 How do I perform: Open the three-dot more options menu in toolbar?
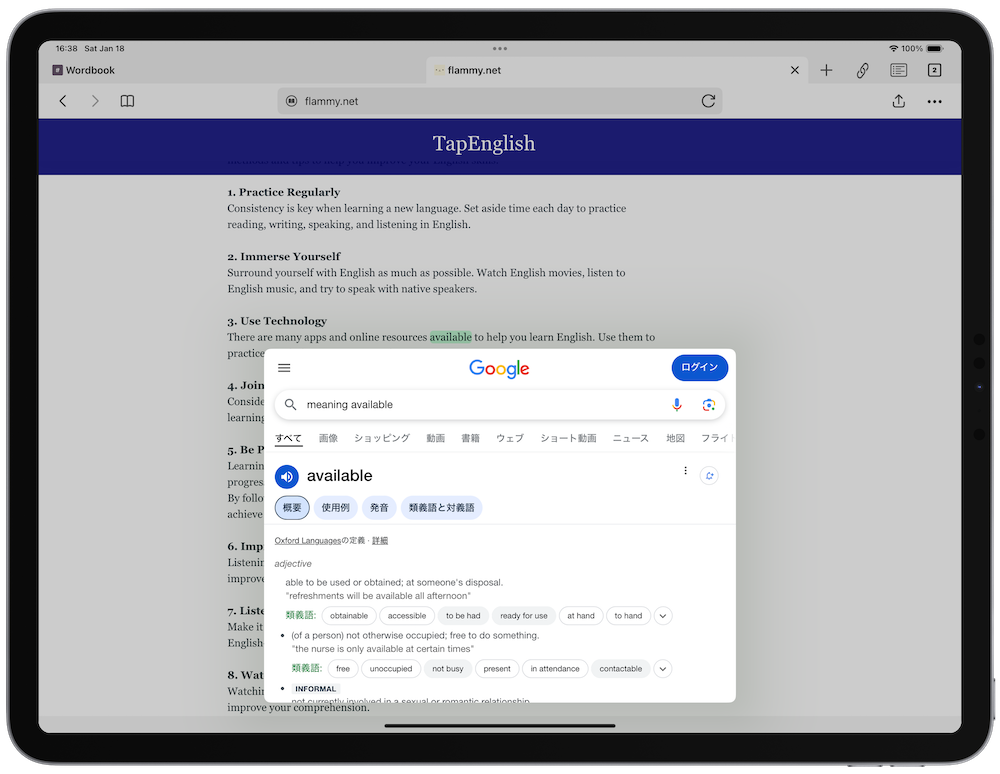934,101
